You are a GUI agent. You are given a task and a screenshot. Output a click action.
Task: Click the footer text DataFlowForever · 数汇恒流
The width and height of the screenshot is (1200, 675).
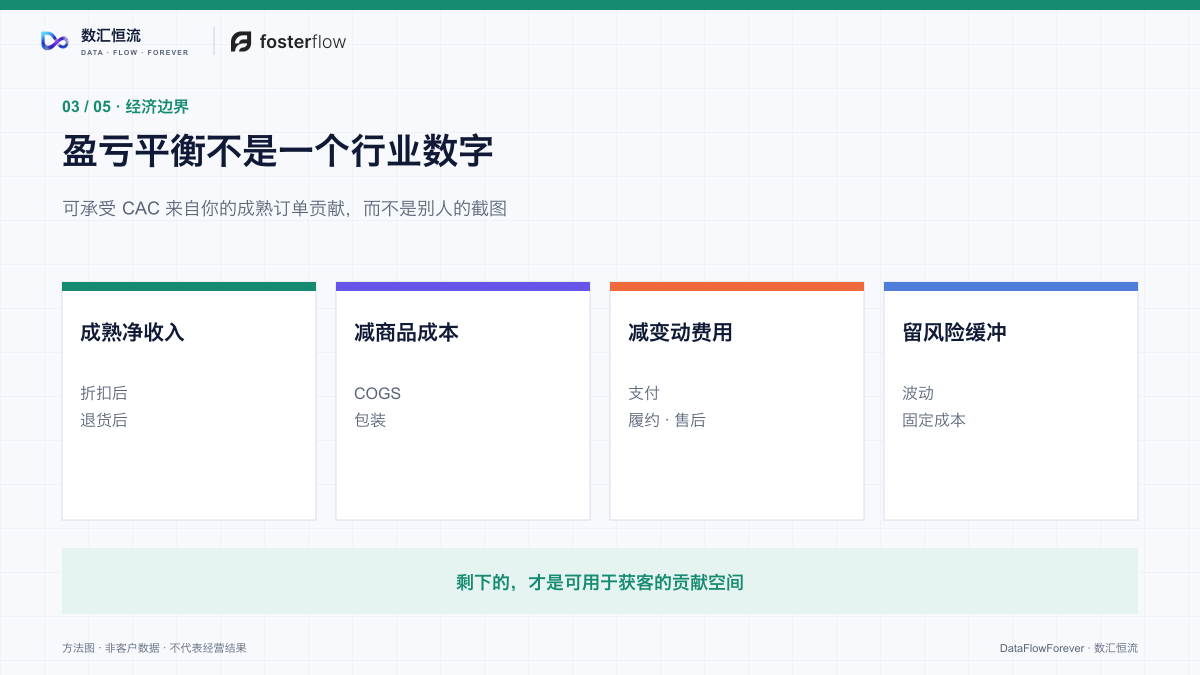coord(1069,648)
